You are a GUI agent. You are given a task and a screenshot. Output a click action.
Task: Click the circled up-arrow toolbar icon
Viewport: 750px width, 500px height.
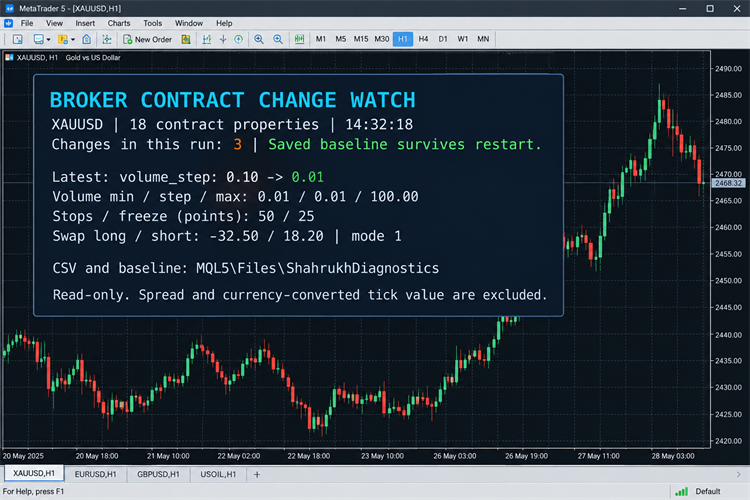point(239,39)
